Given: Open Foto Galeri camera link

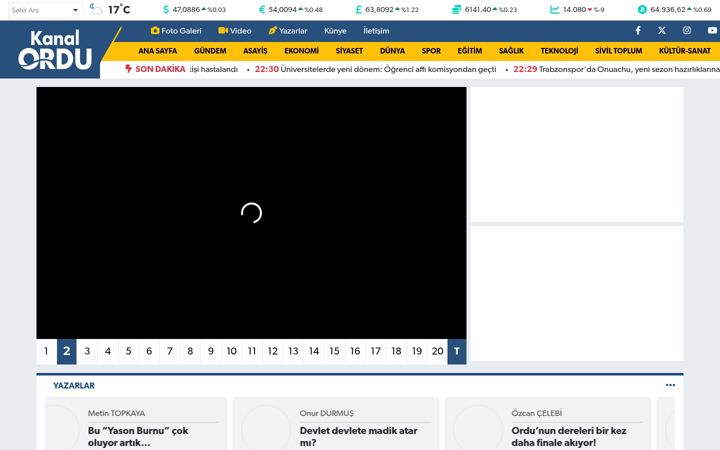Looking at the screenshot, I should click(176, 31).
